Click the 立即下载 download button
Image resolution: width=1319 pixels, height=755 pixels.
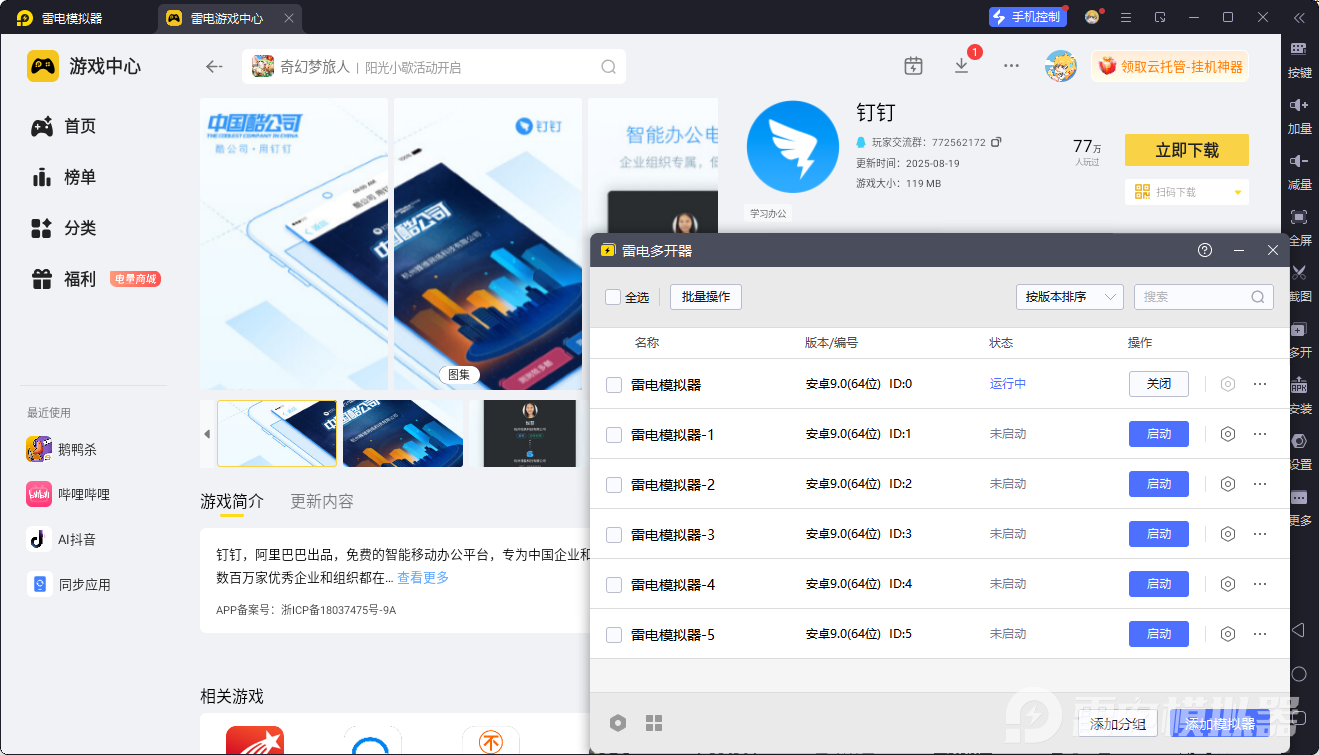point(1187,150)
